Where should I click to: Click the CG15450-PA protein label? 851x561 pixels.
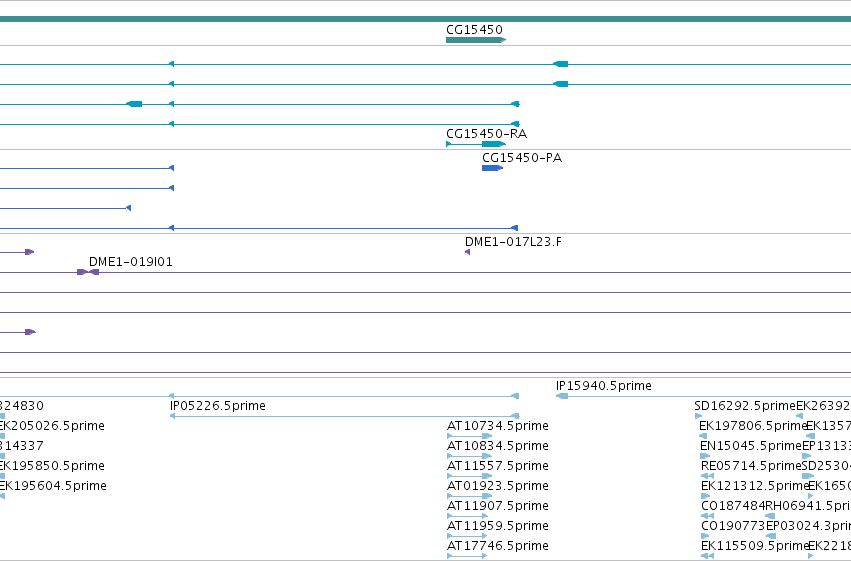pos(522,158)
